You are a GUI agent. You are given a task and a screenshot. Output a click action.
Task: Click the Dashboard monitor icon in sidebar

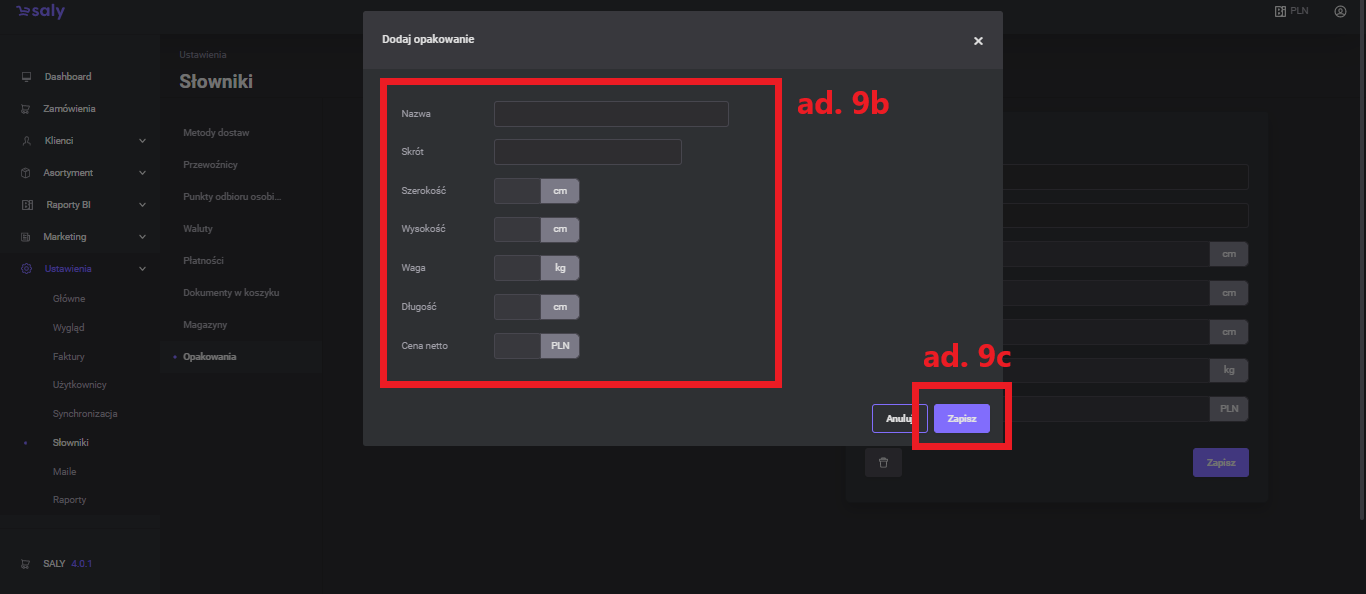(26, 77)
